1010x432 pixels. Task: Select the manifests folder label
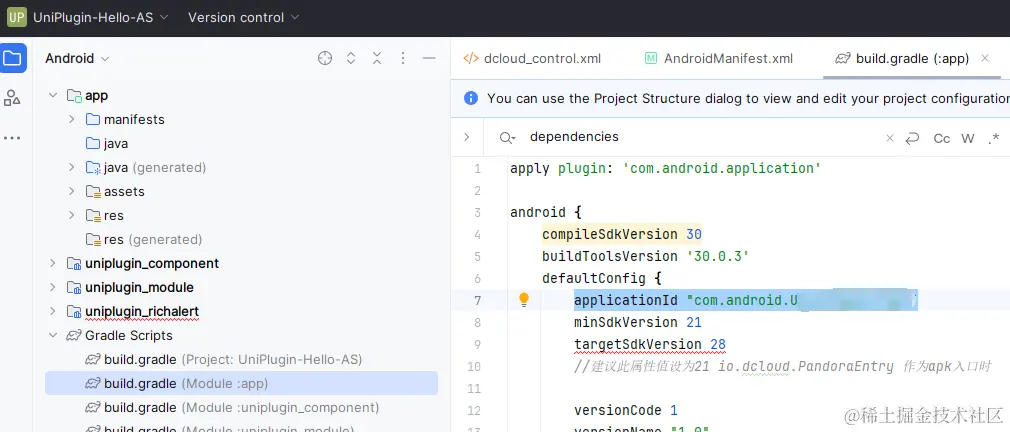tap(134, 120)
